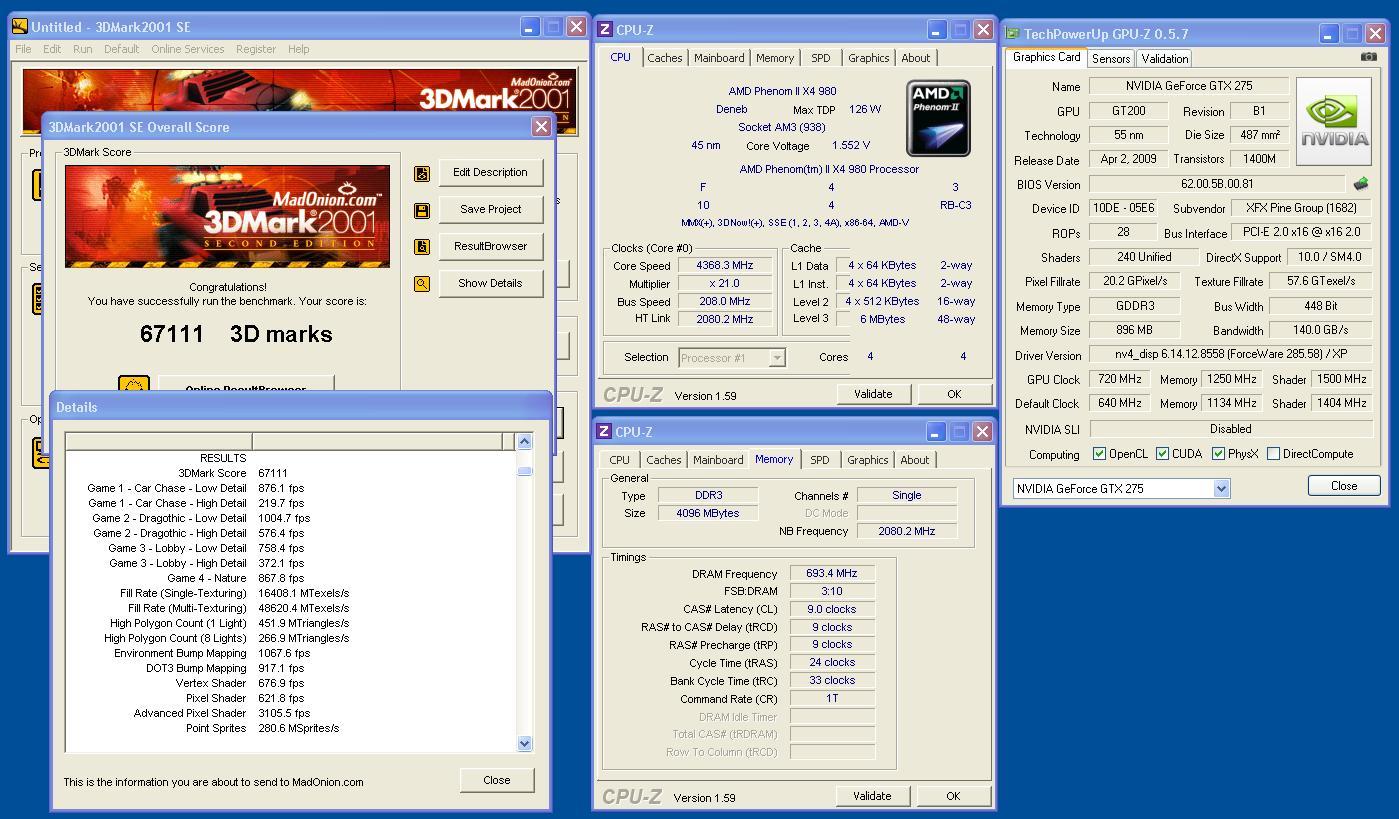
Task: Open the Online Services menu
Action: pyautogui.click(x=188, y=49)
